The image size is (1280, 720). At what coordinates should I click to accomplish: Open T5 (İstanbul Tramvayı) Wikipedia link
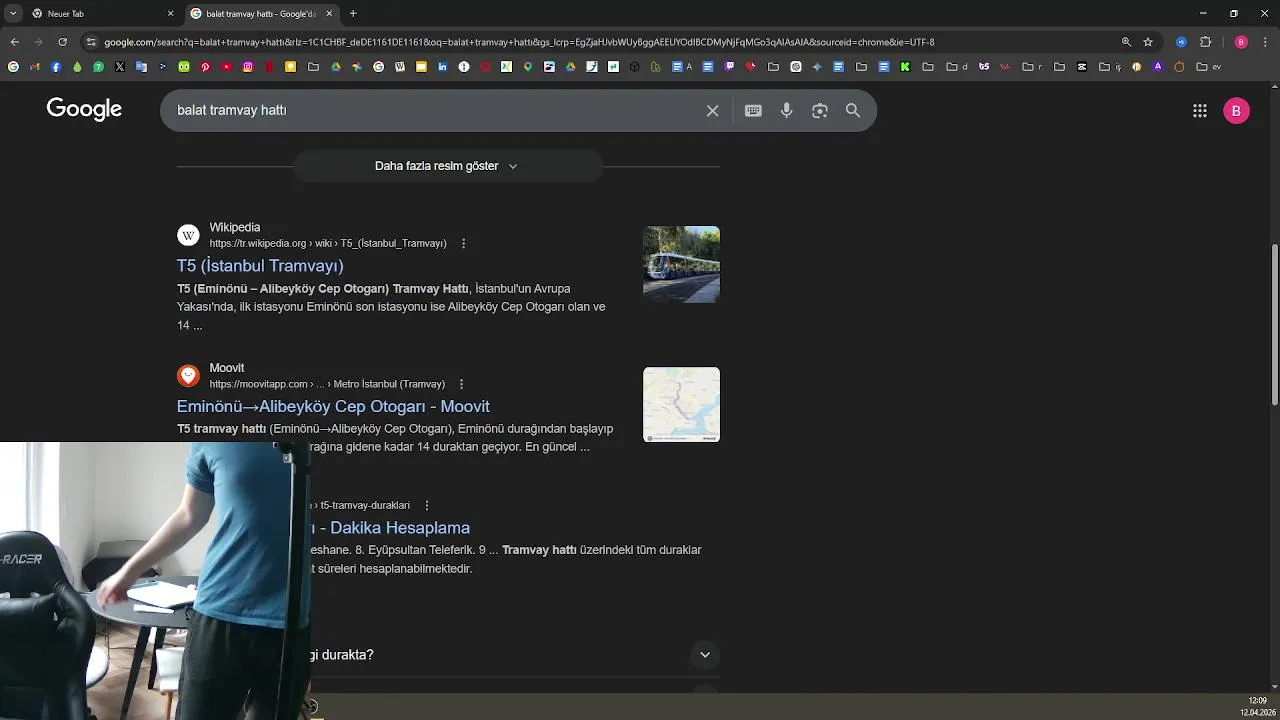click(260, 265)
